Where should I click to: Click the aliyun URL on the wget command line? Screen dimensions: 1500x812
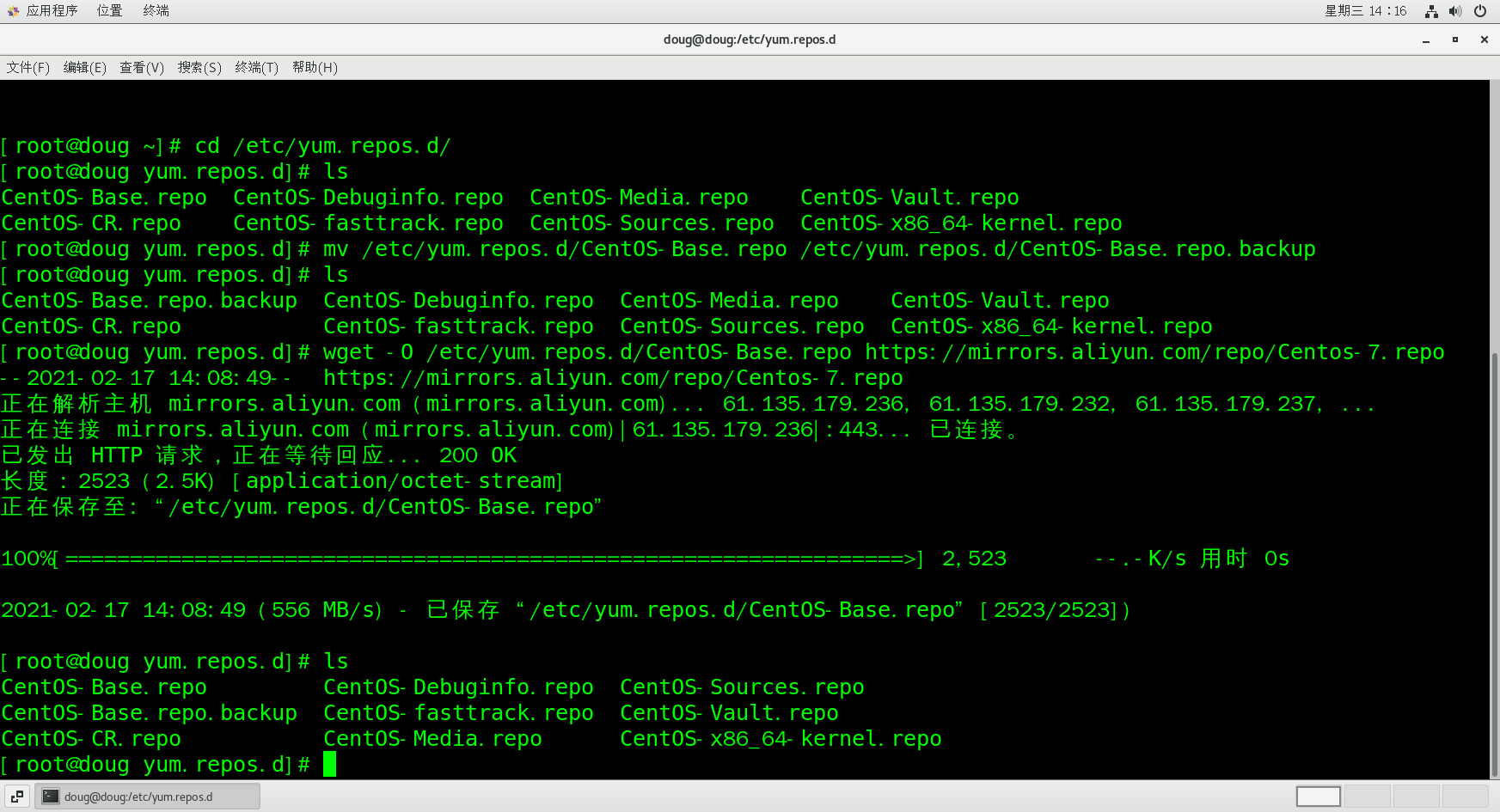pos(1154,352)
